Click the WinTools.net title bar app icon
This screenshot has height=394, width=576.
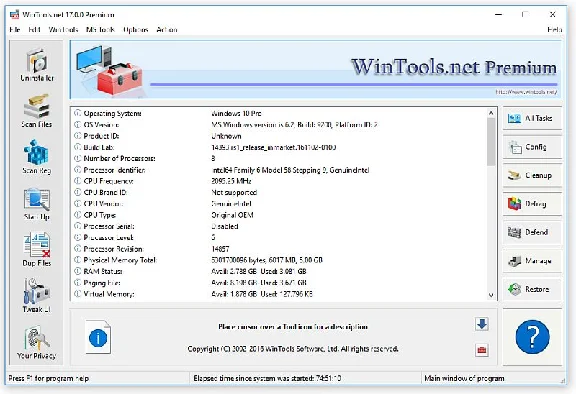point(14,15)
